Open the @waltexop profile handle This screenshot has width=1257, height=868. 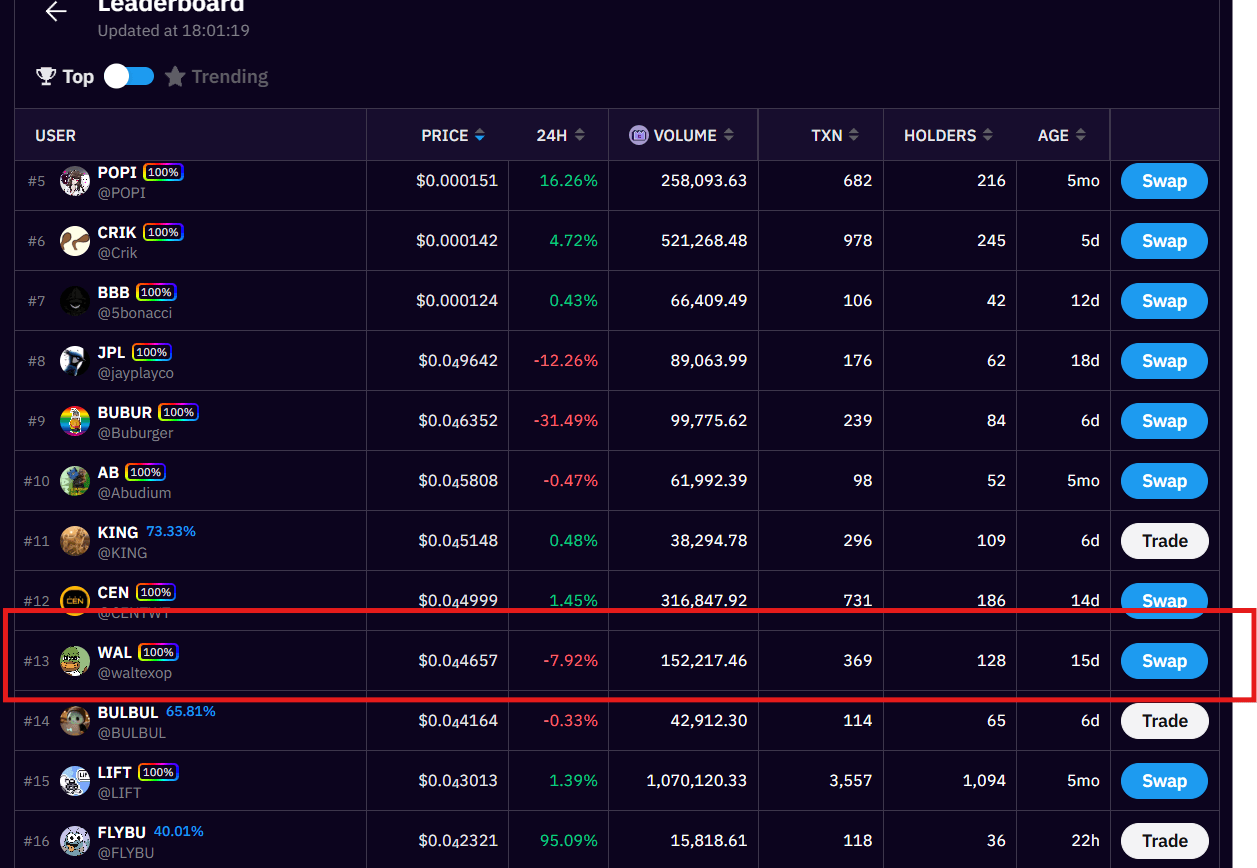(135, 673)
